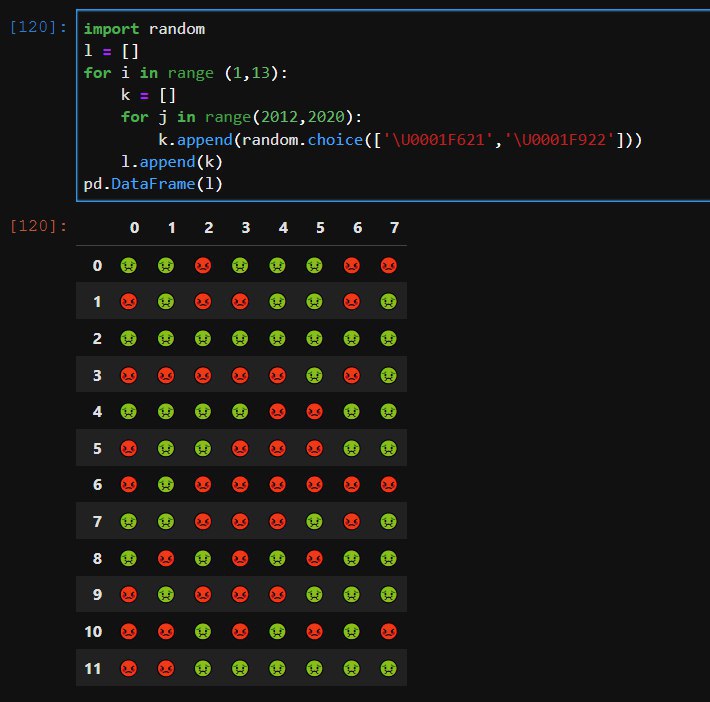Click row index label 11
Image resolution: width=710 pixels, height=702 pixels.
click(93, 669)
